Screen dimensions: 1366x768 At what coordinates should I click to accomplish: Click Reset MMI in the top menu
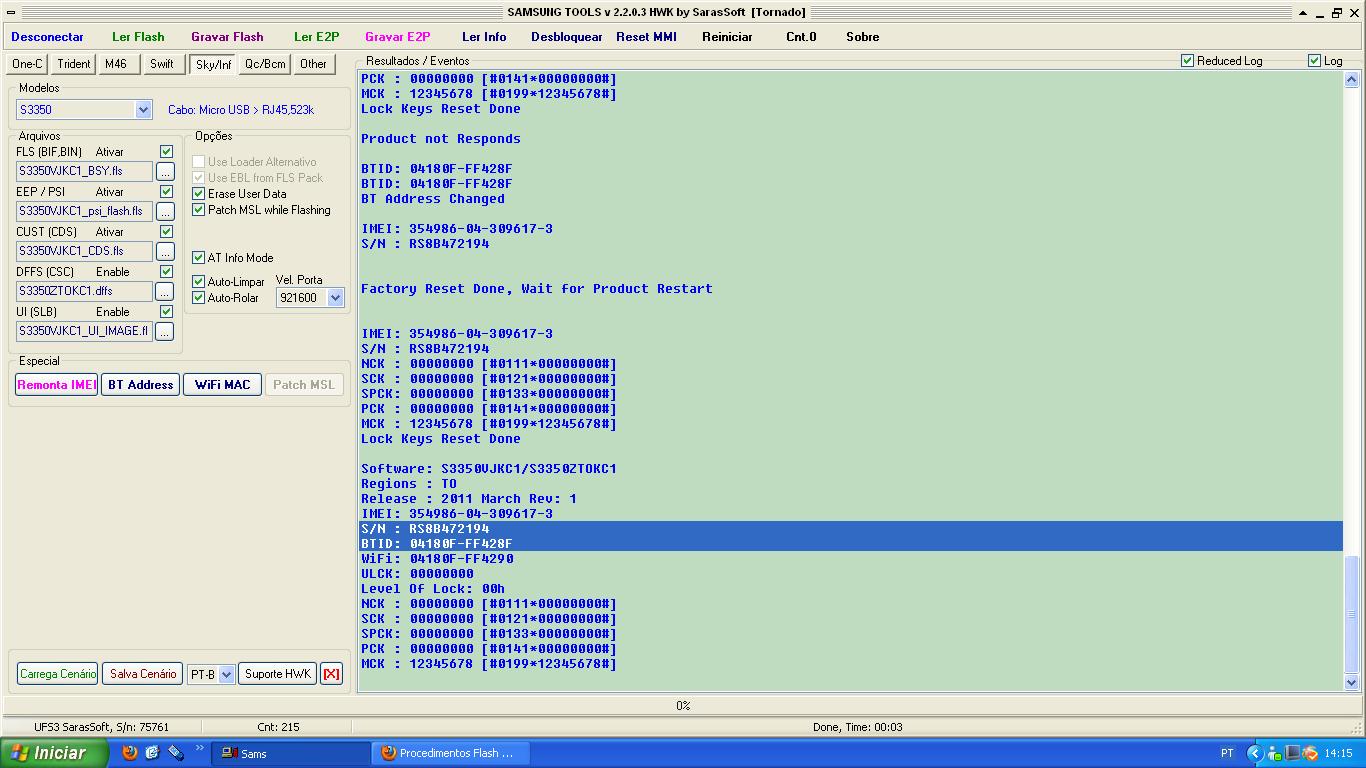[x=646, y=37]
